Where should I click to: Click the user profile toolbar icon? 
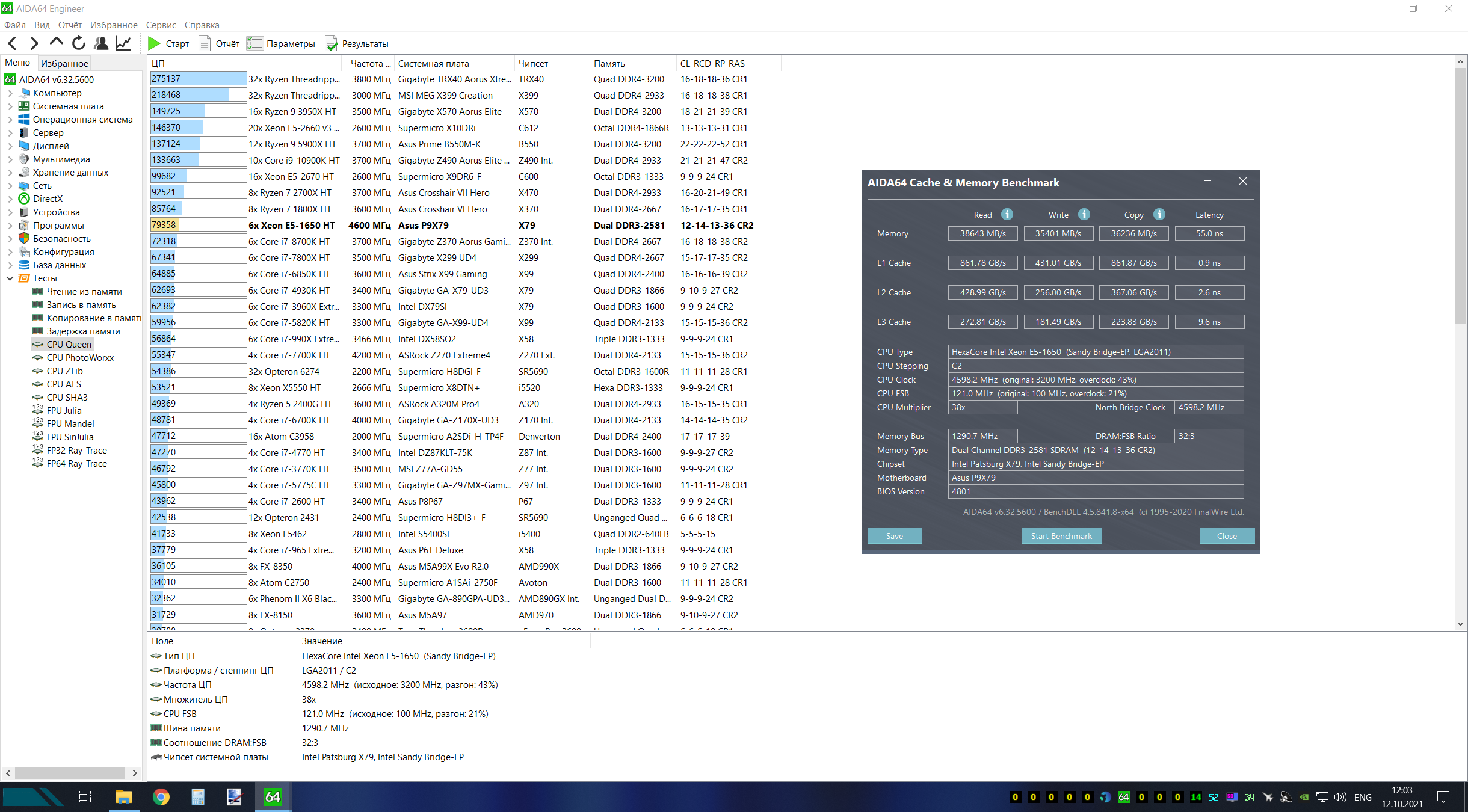pos(101,43)
